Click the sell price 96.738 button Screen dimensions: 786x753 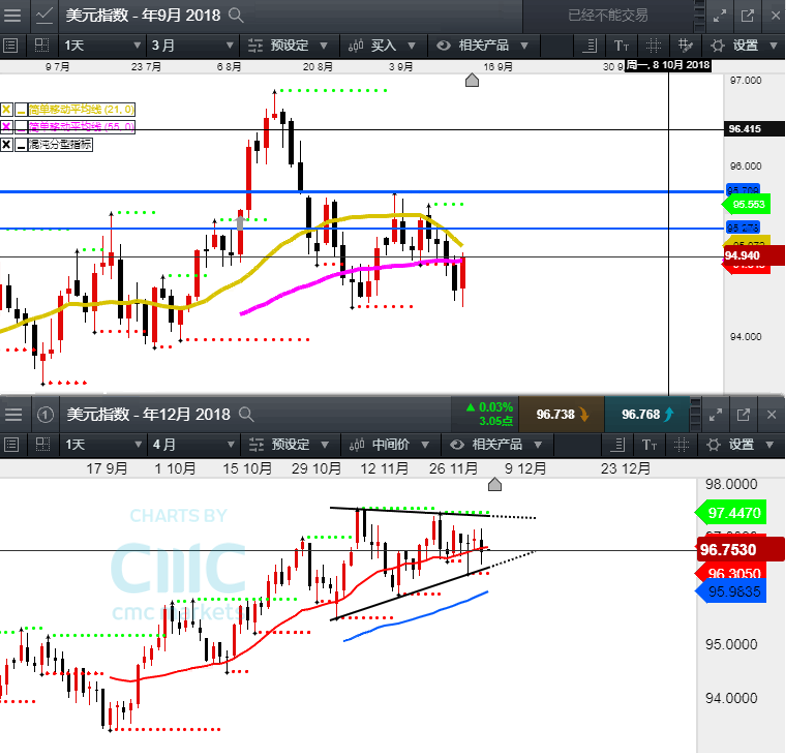[x=561, y=415]
